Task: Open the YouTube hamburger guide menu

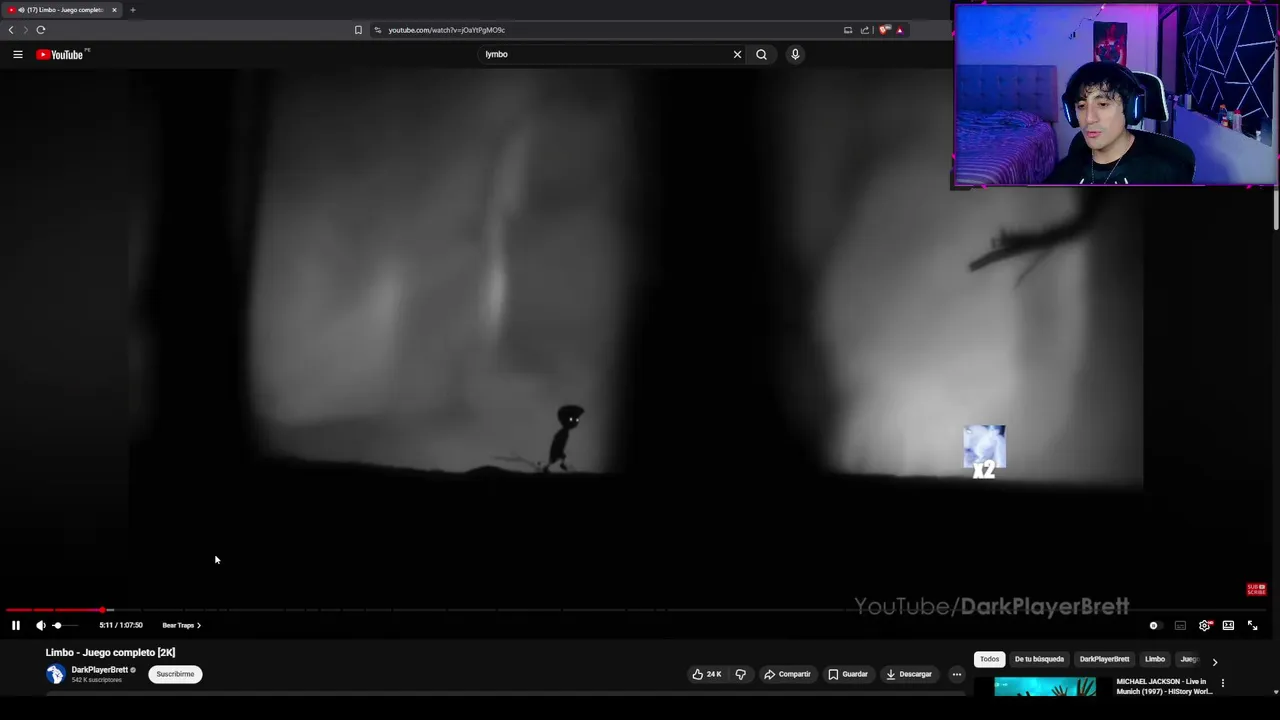Action: click(18, 54)
